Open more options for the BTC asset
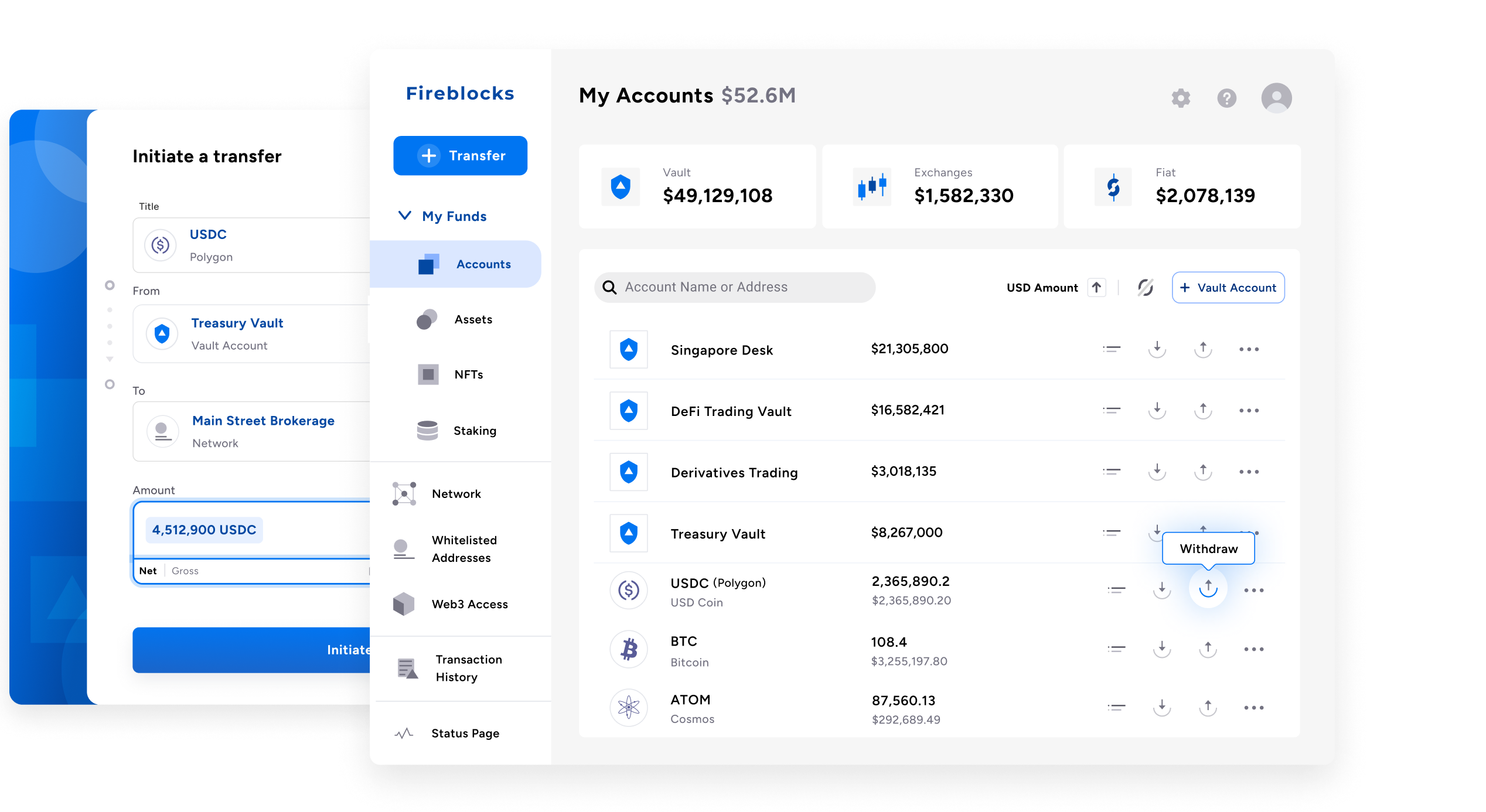Viewport: 1486px width, 812px height. [x=1254, y=649]
